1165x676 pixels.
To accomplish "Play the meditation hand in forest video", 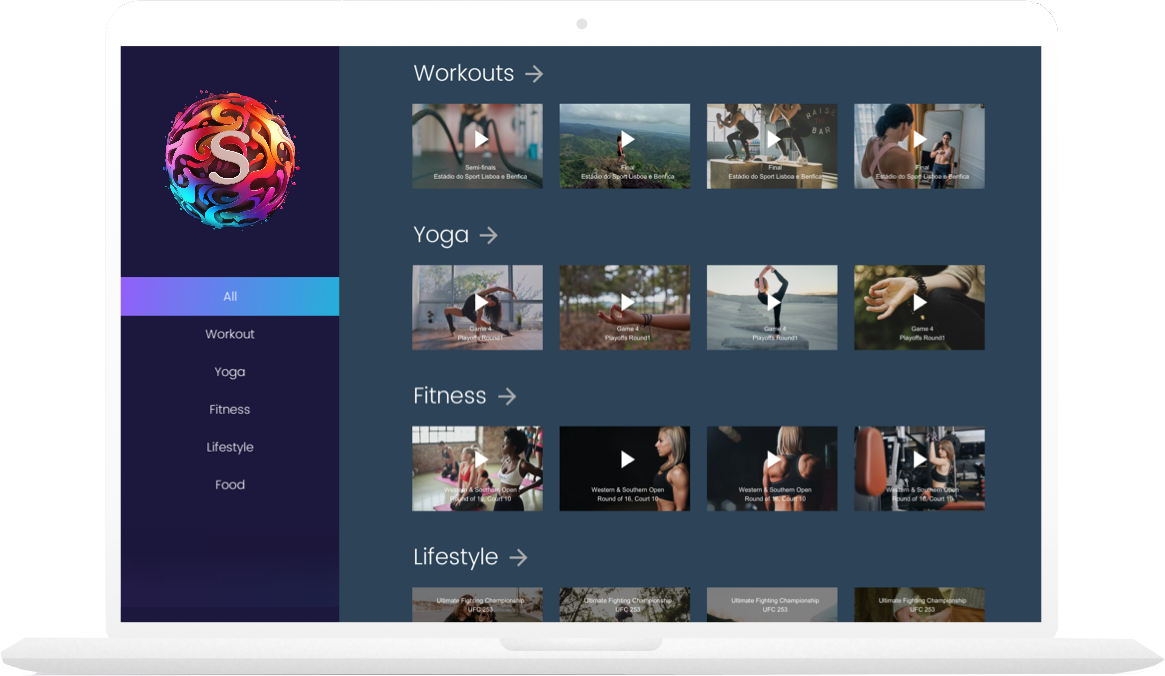I will click(627, 301).
